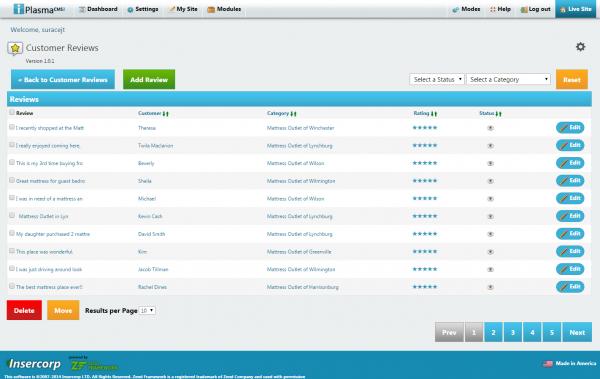600x379 pixels.
Task: Click the red Delete button
Action: click(x=24, y=310)
